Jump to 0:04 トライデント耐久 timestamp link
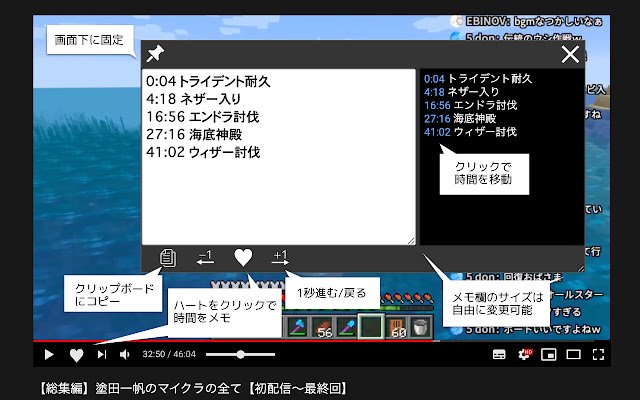 pos(433,79)
